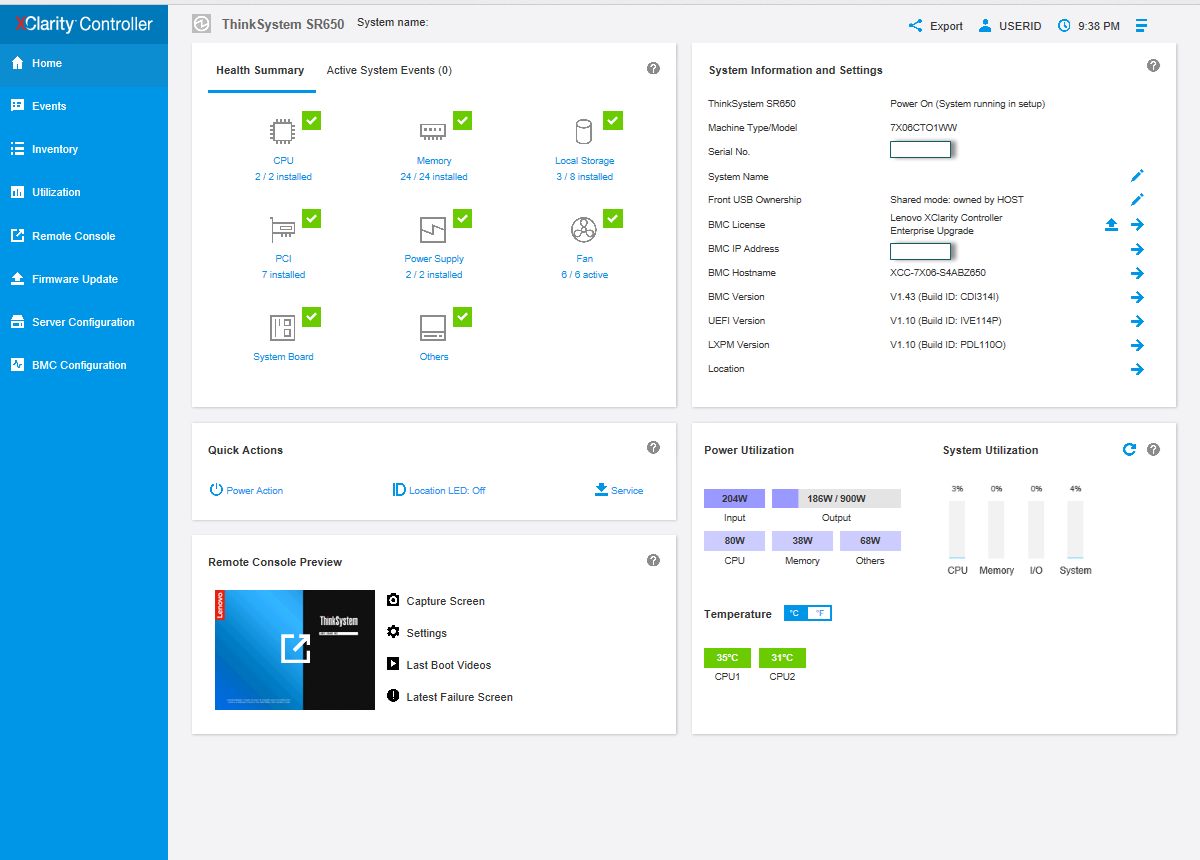Open help for Remote Console Preview
The height and width of the screenshot is (860, 1200).
tap(653, 560)
